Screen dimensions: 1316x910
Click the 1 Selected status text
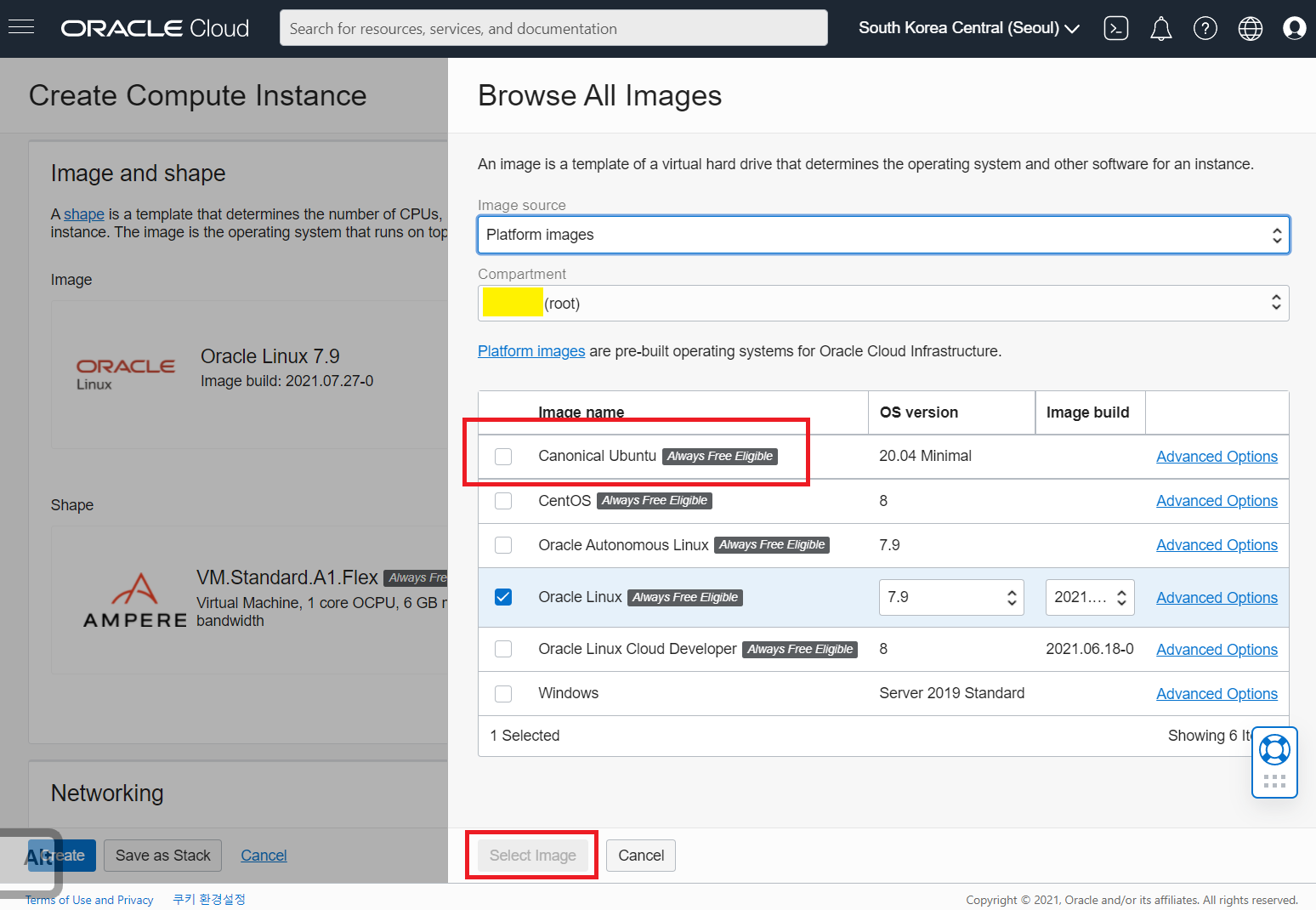(525, 736)
